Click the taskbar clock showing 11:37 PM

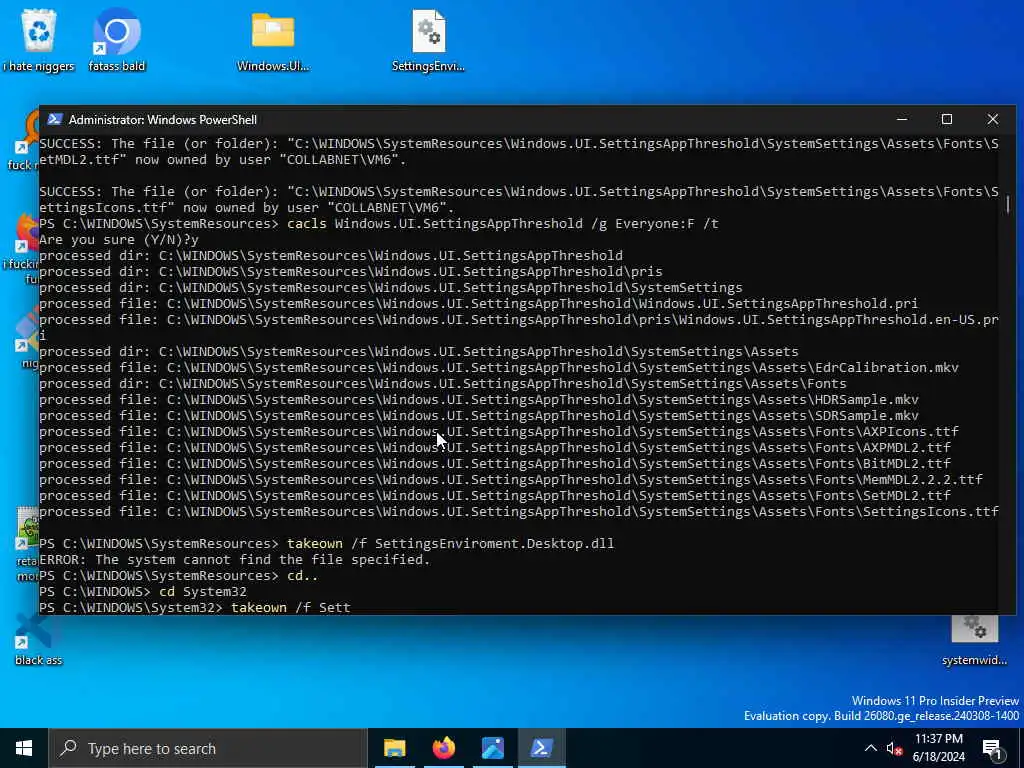tap(938, 748)
